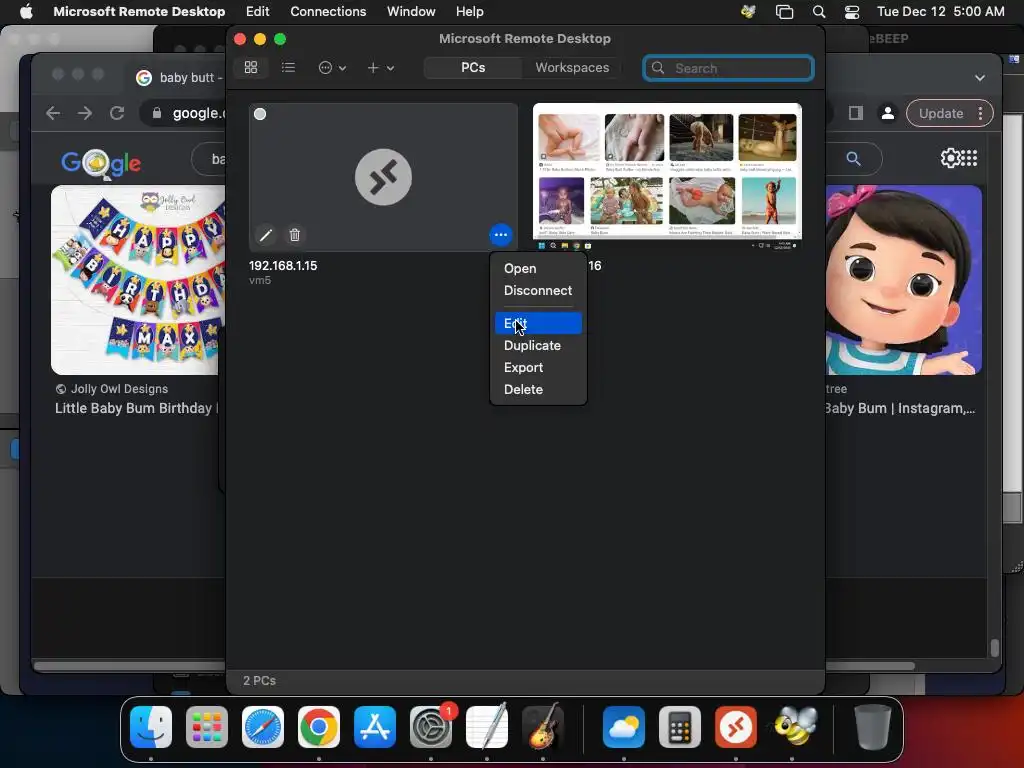The image size is (1024, 768).
Task: Open the Window menu in the menu bar
Action: coord(411,12)
